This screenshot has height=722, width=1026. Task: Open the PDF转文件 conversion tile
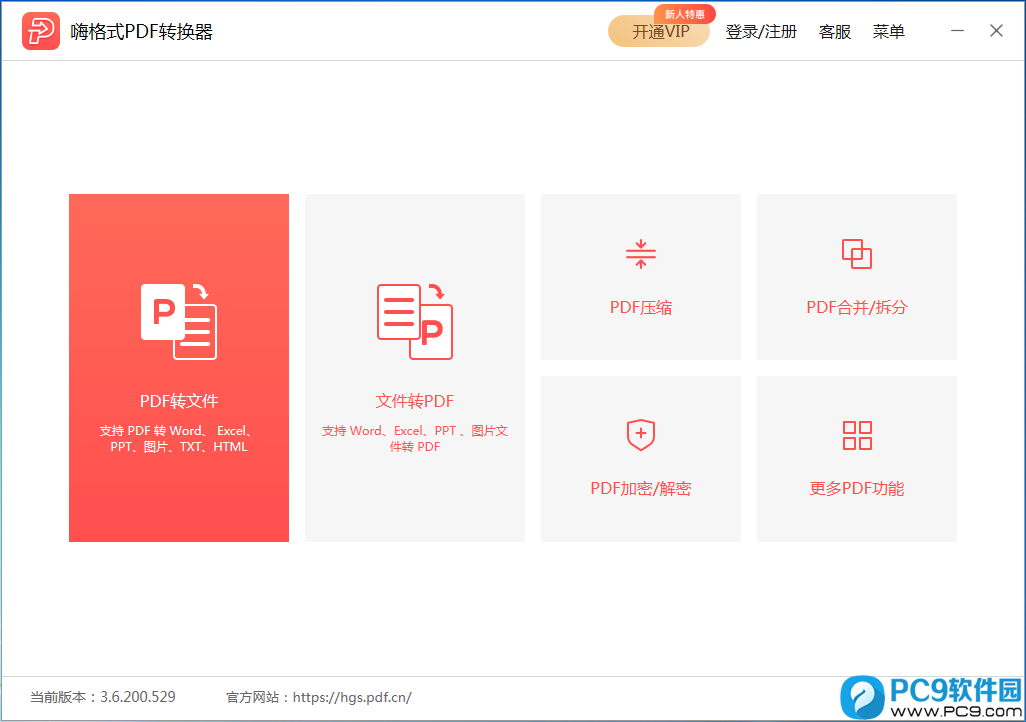tap(179, 367)
